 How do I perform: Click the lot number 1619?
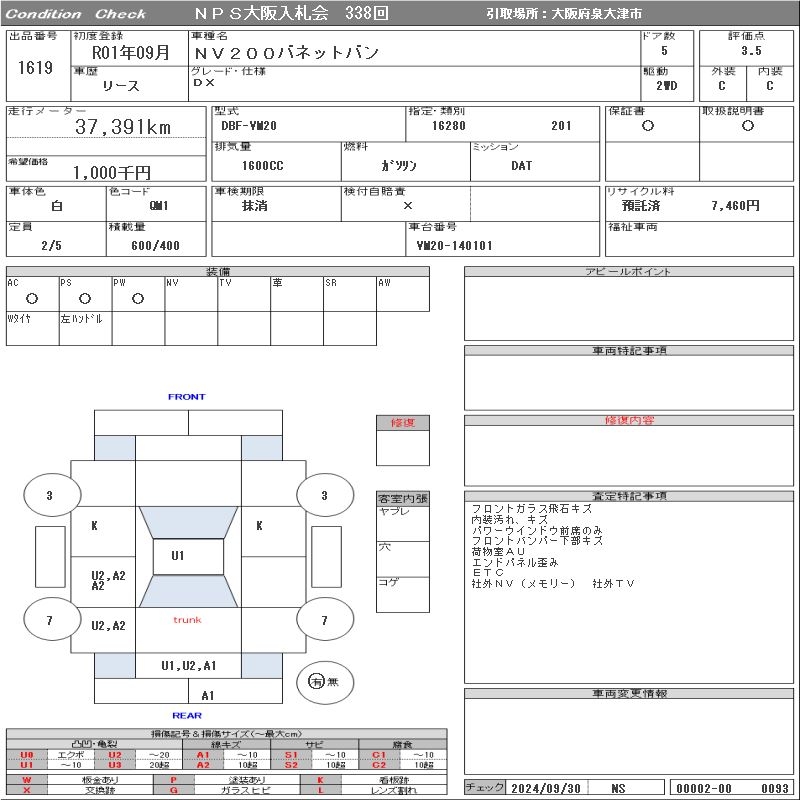[x=35, y=68]
